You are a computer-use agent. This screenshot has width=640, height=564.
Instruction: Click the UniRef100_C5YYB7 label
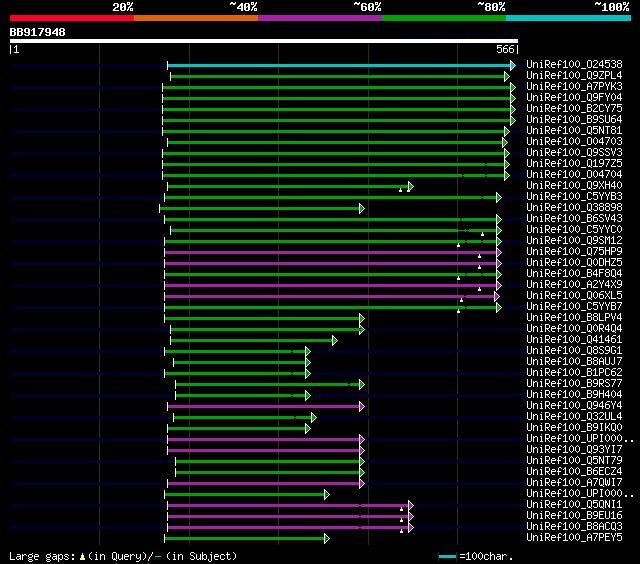[574, 307]
